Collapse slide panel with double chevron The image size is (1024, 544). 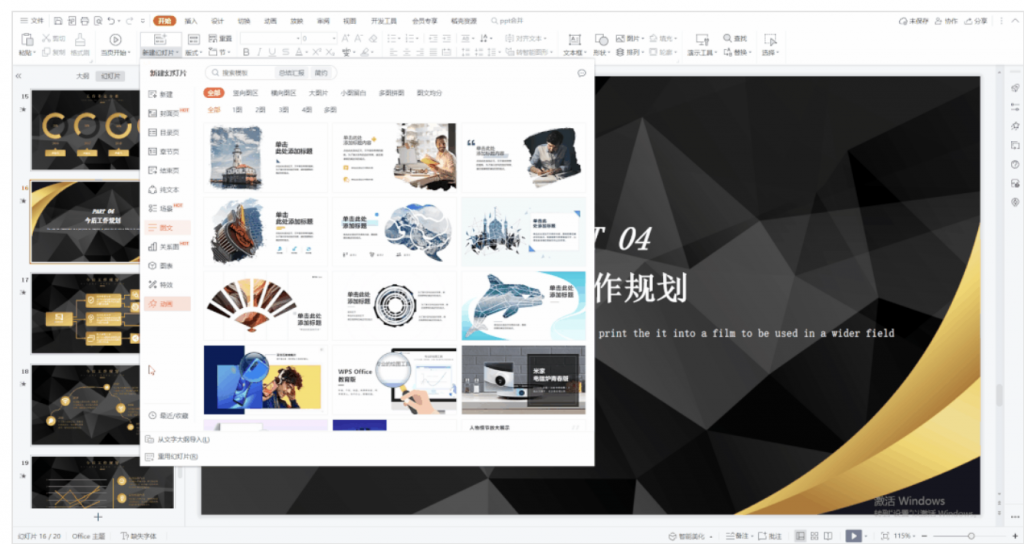pos(18,76)
